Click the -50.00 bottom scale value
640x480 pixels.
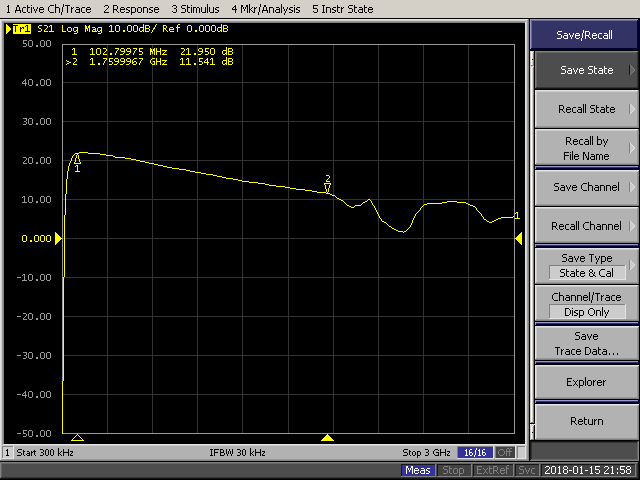pyautogui.click(x=34, y=433)
